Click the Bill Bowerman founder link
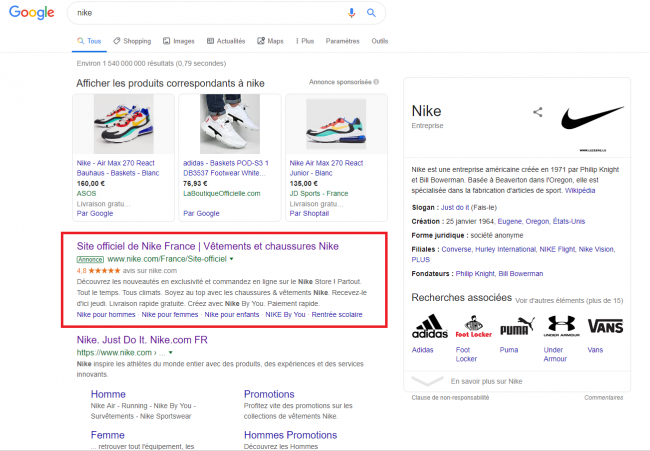This screenshot has width=650, height=451. tap(521, 274)
